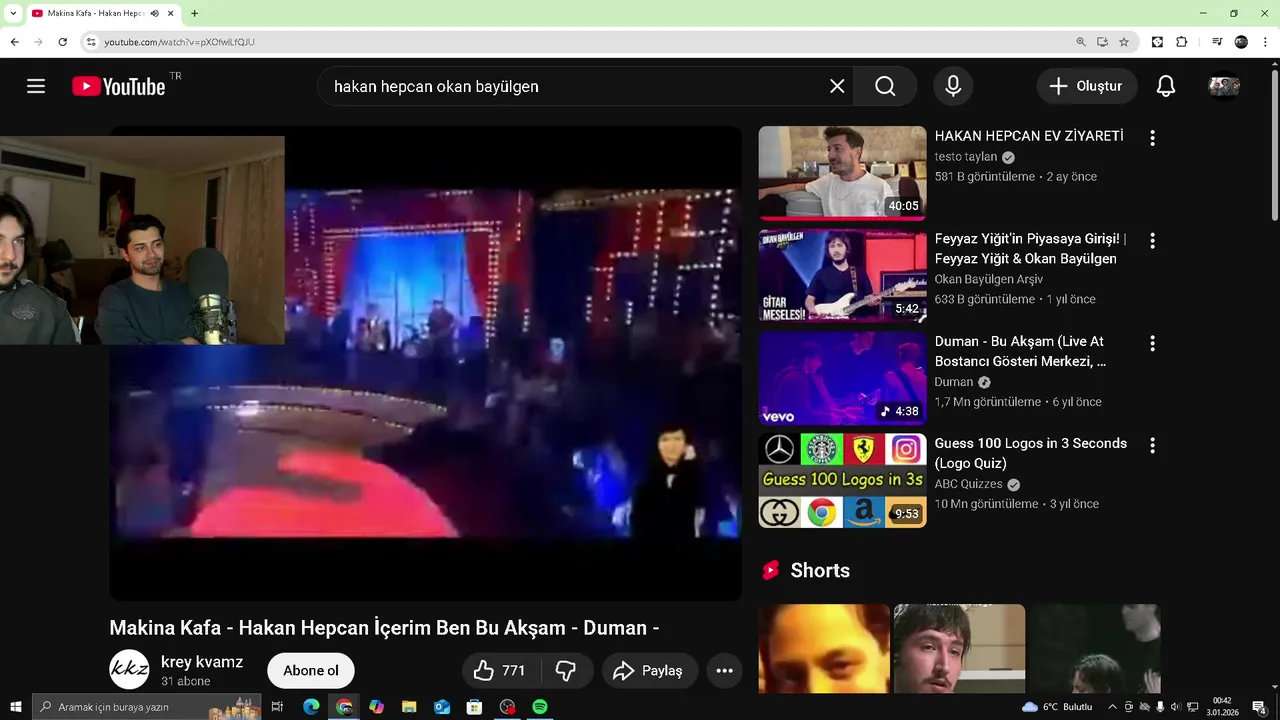The height and width of the screenshot is (720, 1280).
Task: Share the video with Paylaş
Action: pyautogui.click(x=648, y=670)
